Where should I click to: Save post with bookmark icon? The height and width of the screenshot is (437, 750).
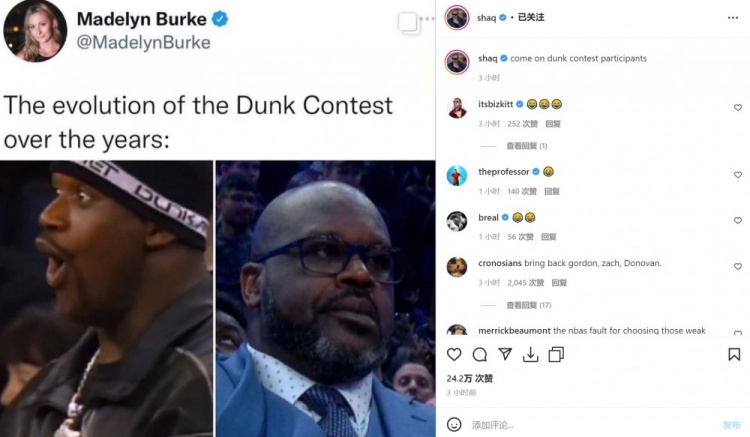(734, 354)
